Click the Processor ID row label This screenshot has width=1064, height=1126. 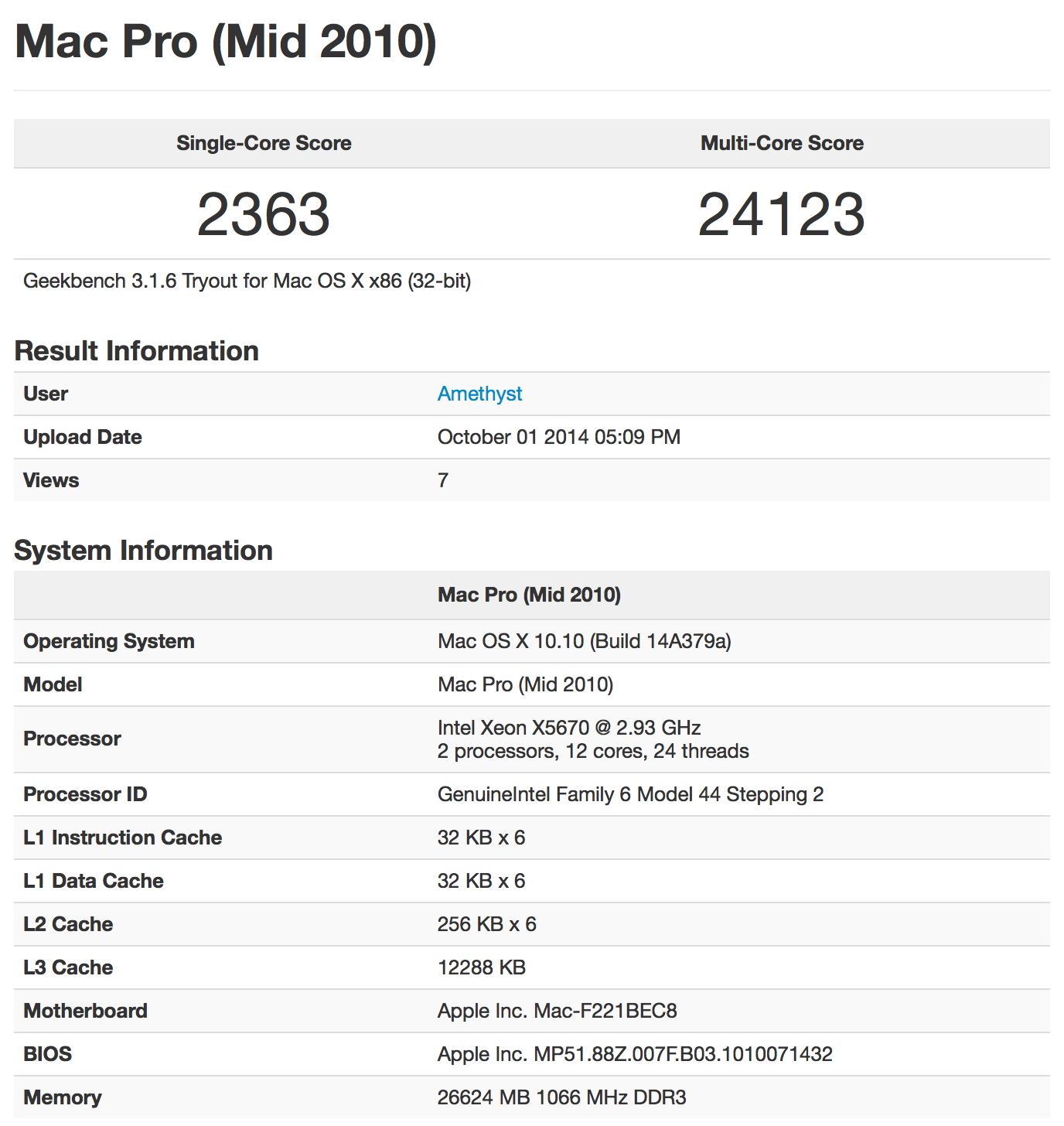[x=85, y=794]
